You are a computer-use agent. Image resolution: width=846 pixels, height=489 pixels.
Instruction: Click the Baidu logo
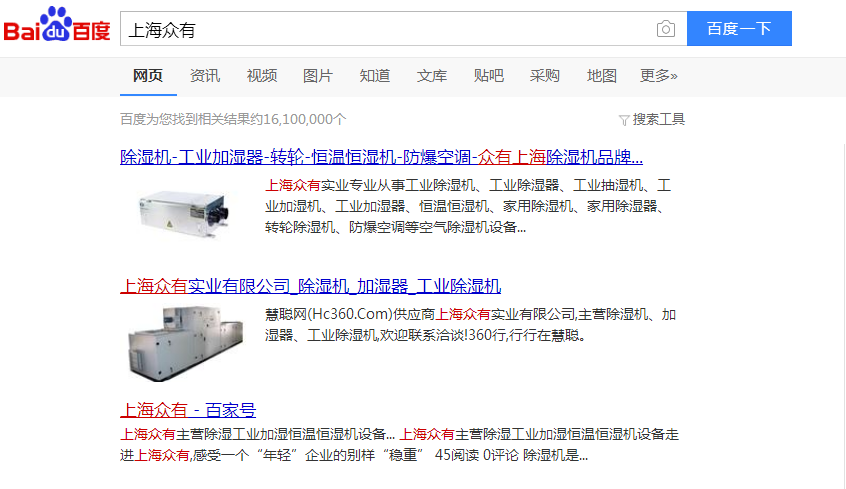coord(56,27)
